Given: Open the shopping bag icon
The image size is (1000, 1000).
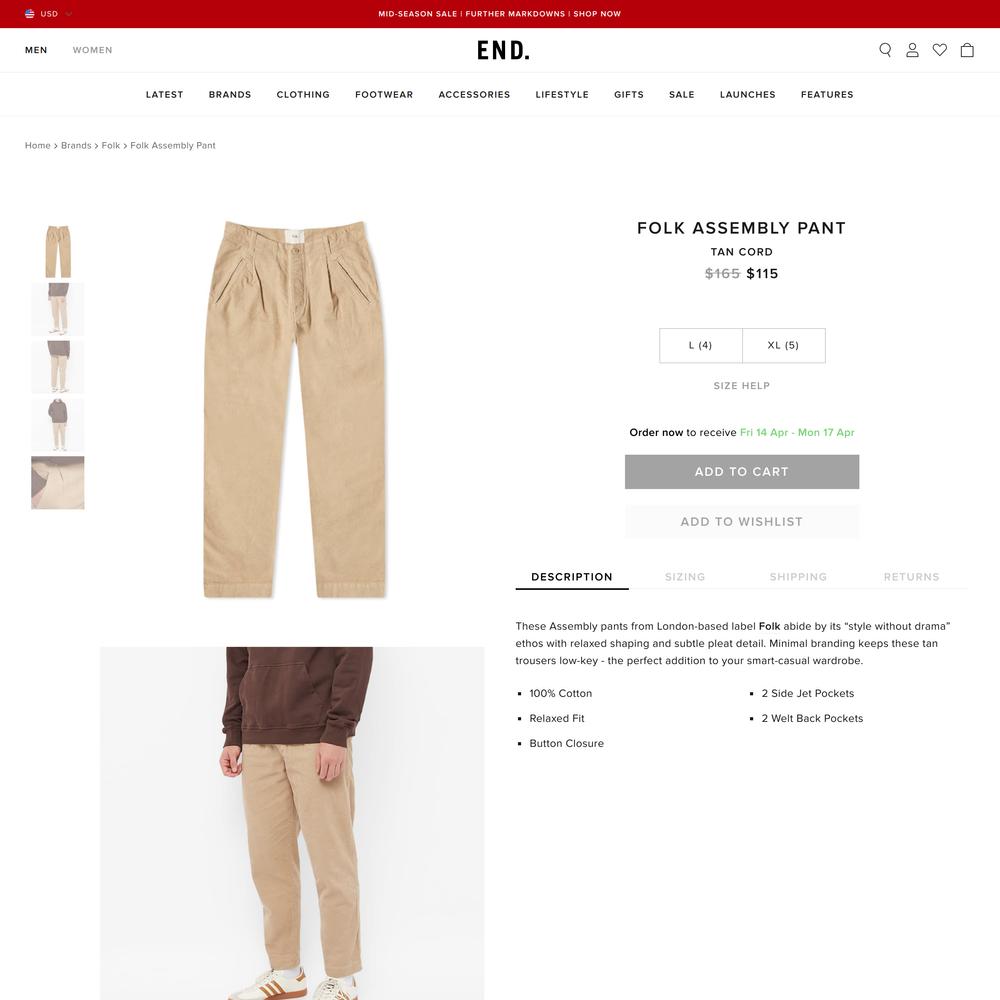Looking at the screenshot, I should tap(967, 50).
